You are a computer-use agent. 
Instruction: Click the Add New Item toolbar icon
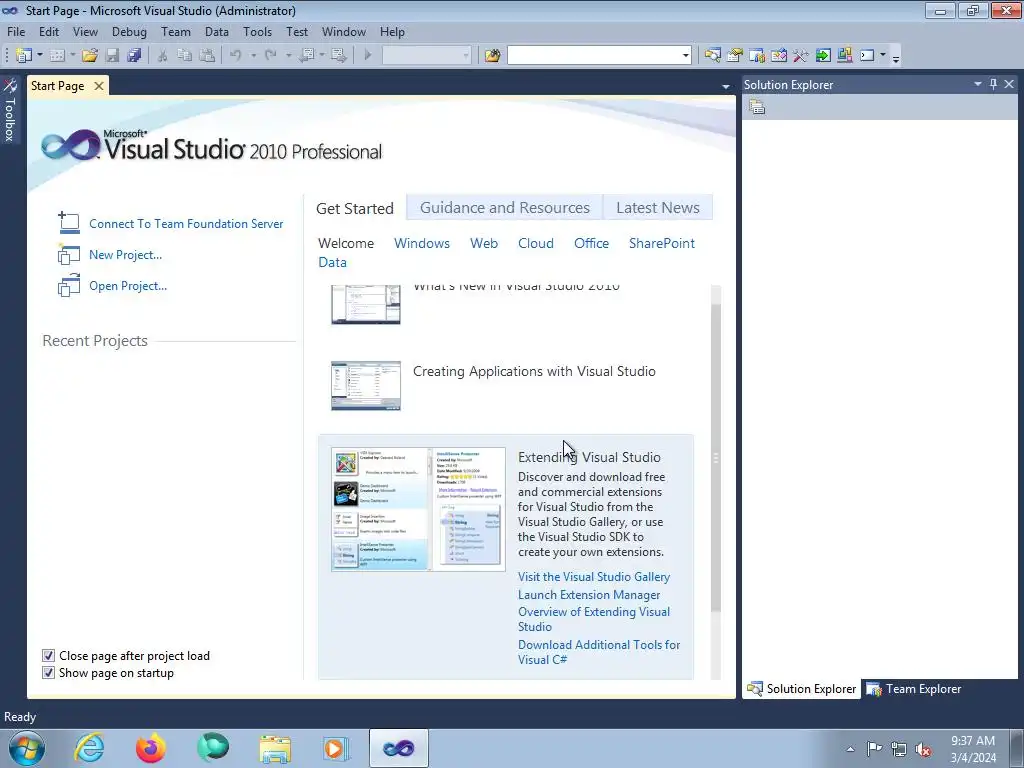(57, 56)
